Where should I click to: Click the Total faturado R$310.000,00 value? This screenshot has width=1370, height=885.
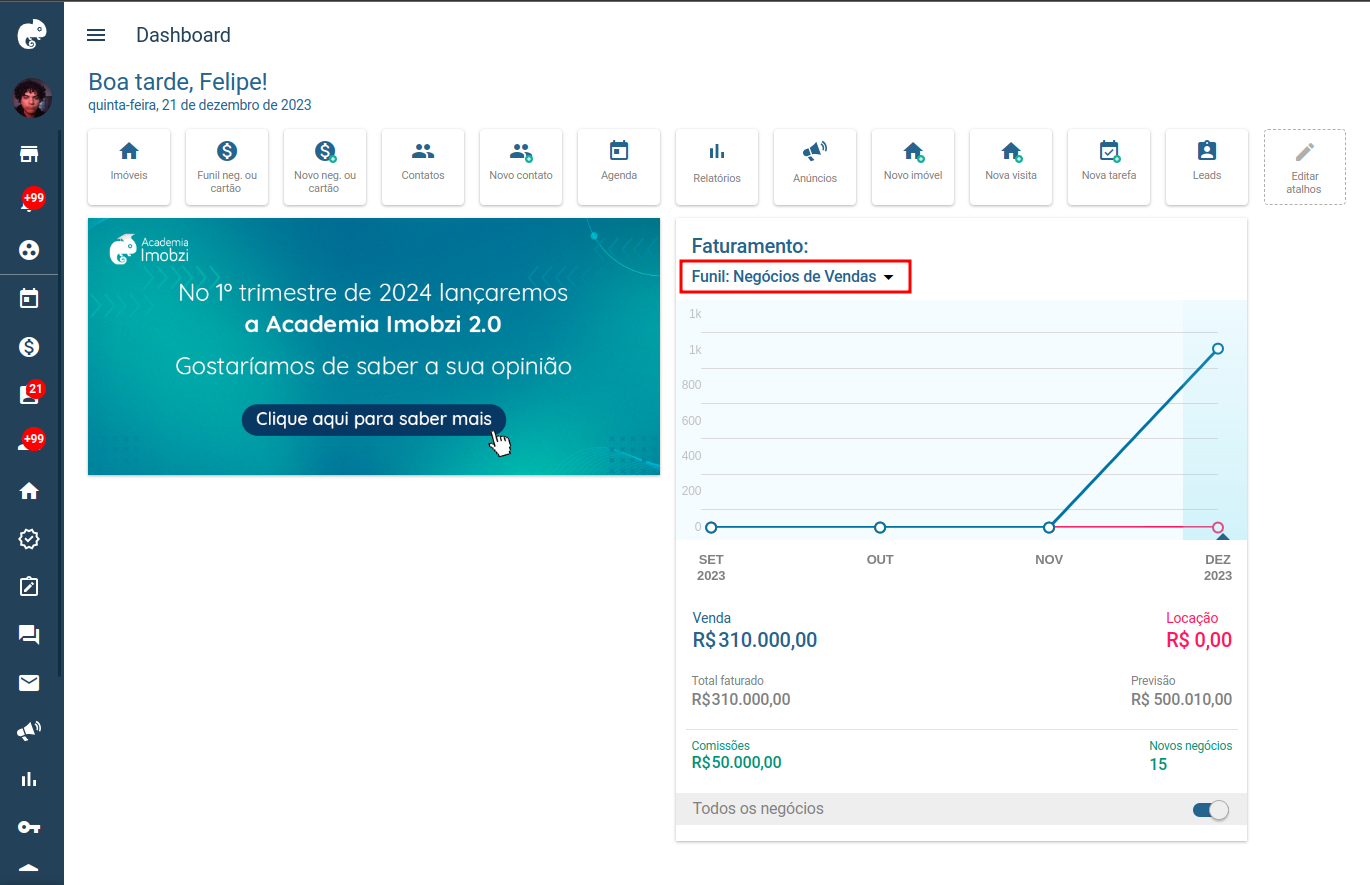[x=741, y=700]
